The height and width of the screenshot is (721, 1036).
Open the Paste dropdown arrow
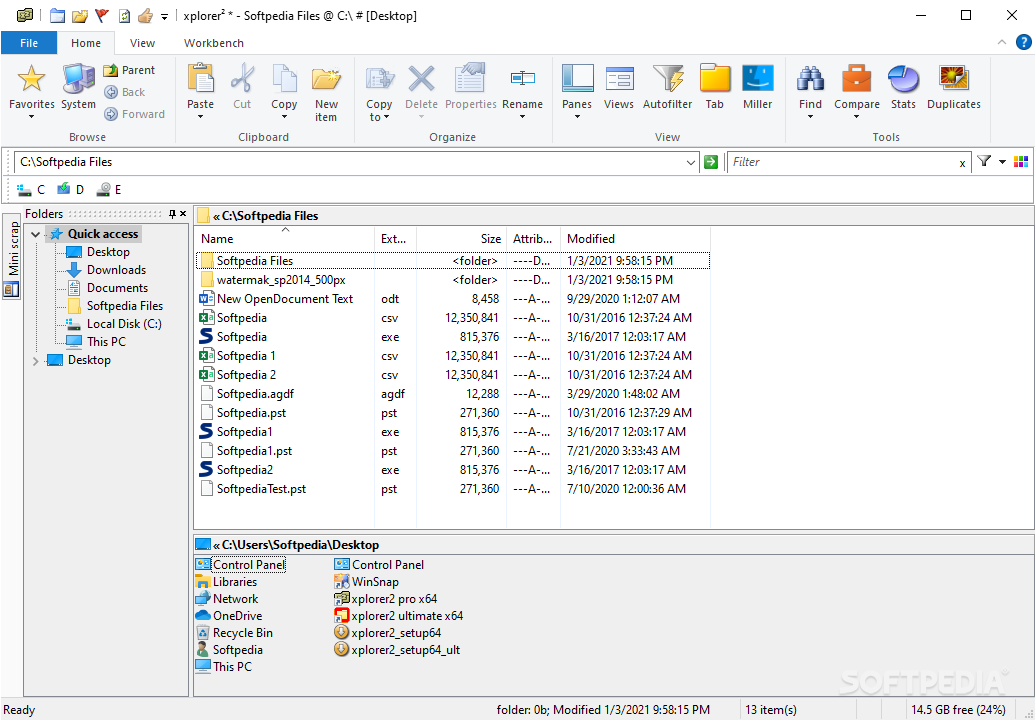200,117
